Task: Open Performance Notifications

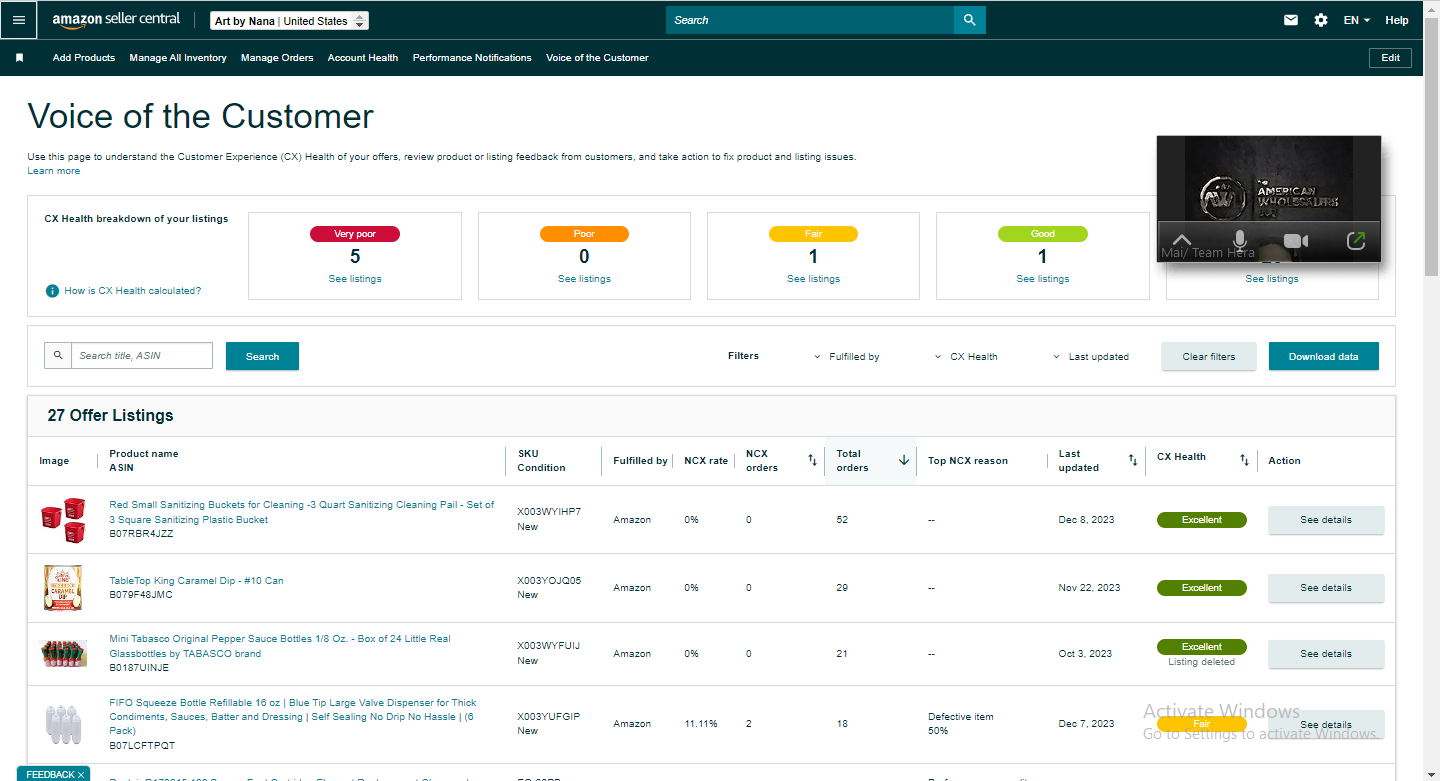Action: (472, 58)
